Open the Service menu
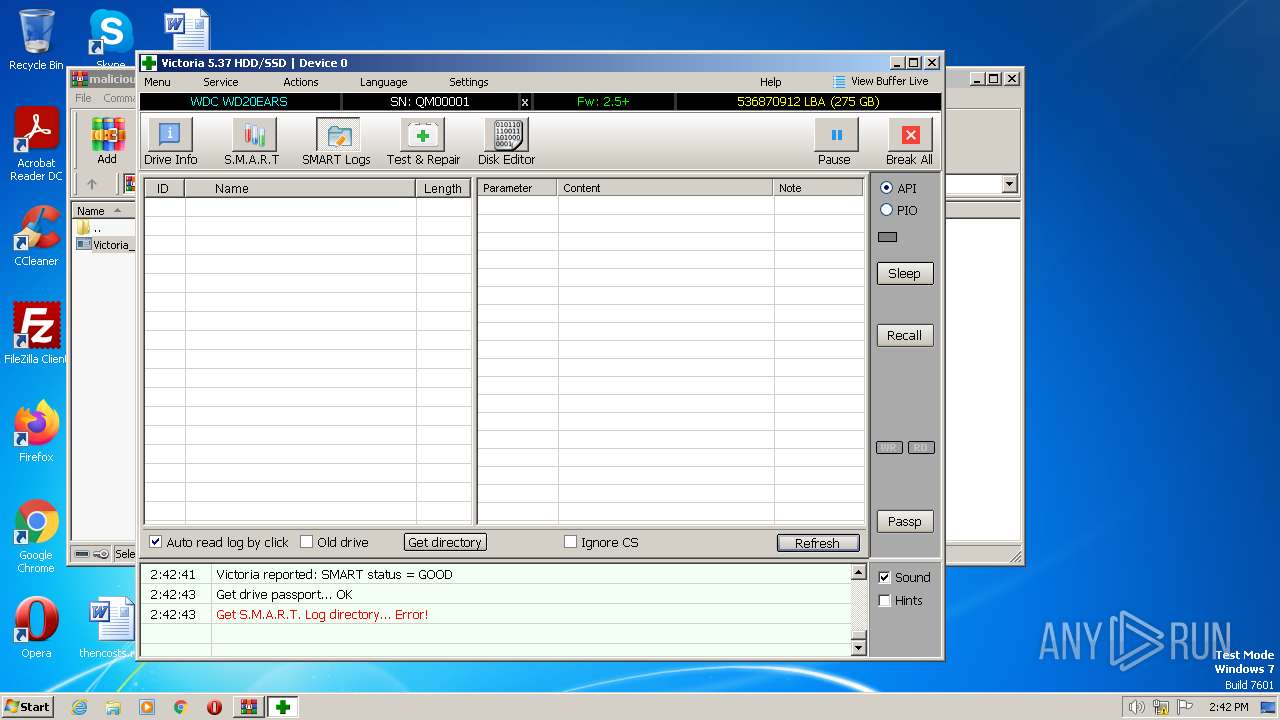Screen dimensions: 1280x720 (221, 82)
